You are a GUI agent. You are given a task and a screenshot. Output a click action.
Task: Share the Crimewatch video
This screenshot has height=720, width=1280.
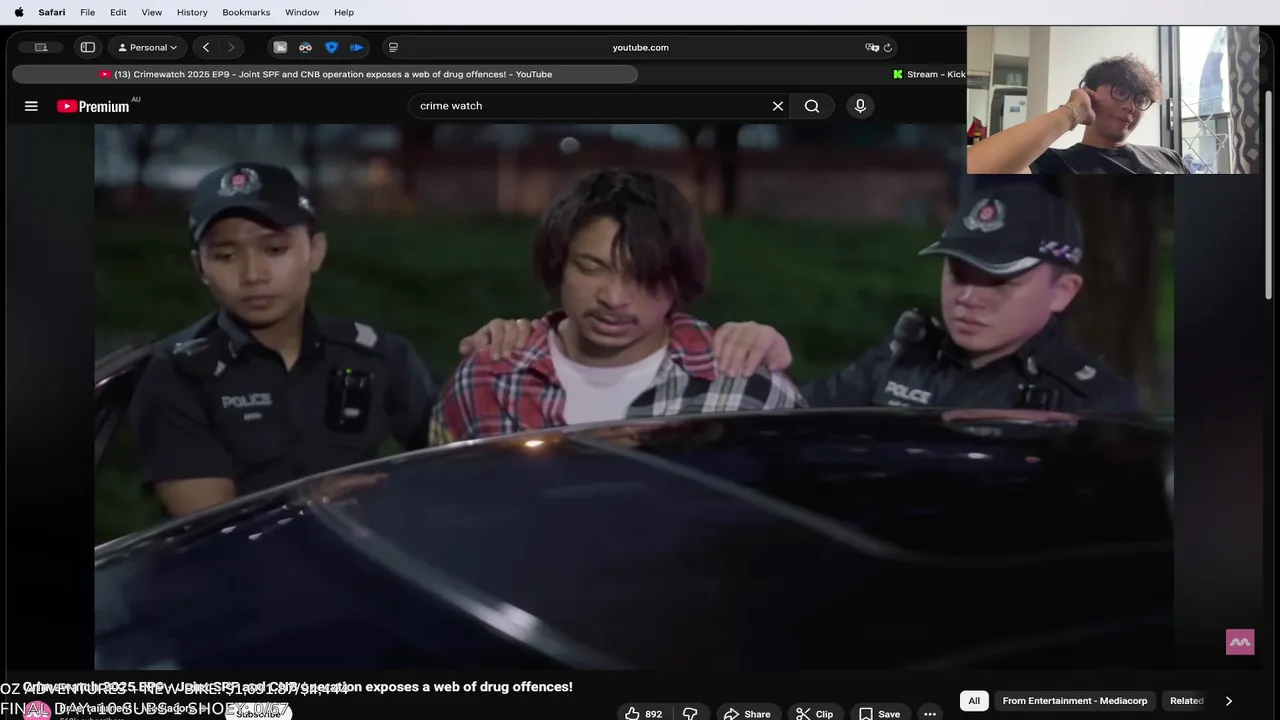pyautogui.click(x=747, y=714)
